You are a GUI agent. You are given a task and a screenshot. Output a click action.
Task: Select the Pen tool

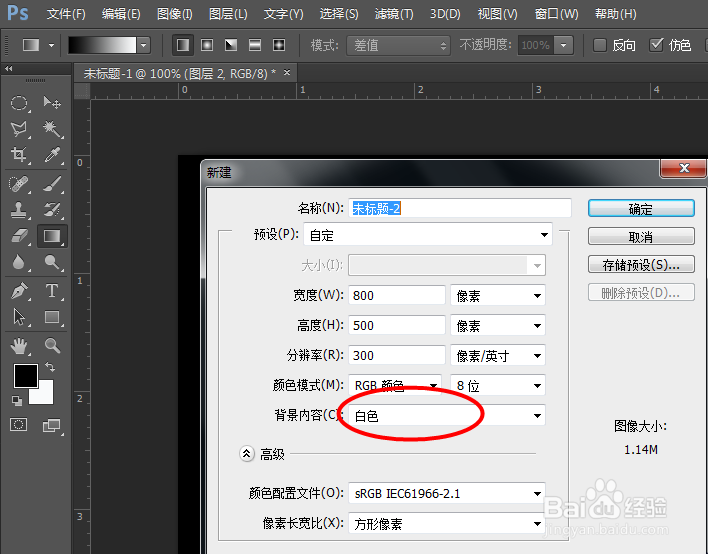pos(19,291)
